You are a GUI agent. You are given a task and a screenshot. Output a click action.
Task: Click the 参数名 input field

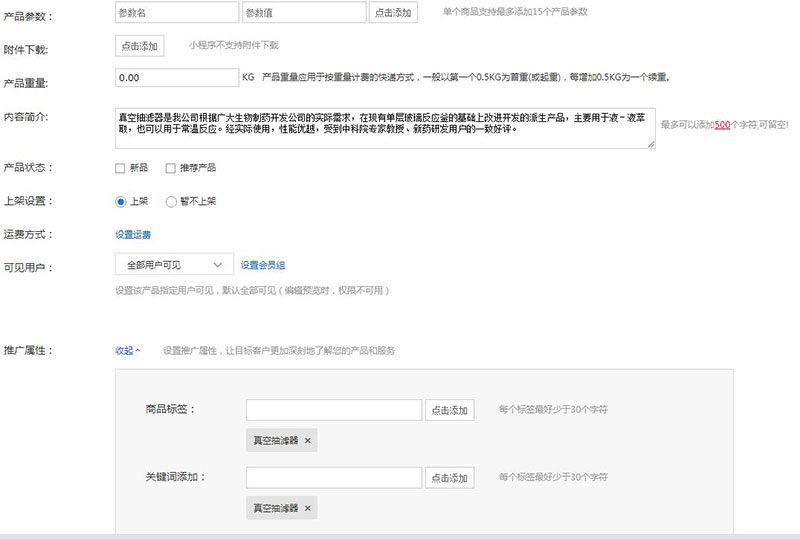[177, 12]
